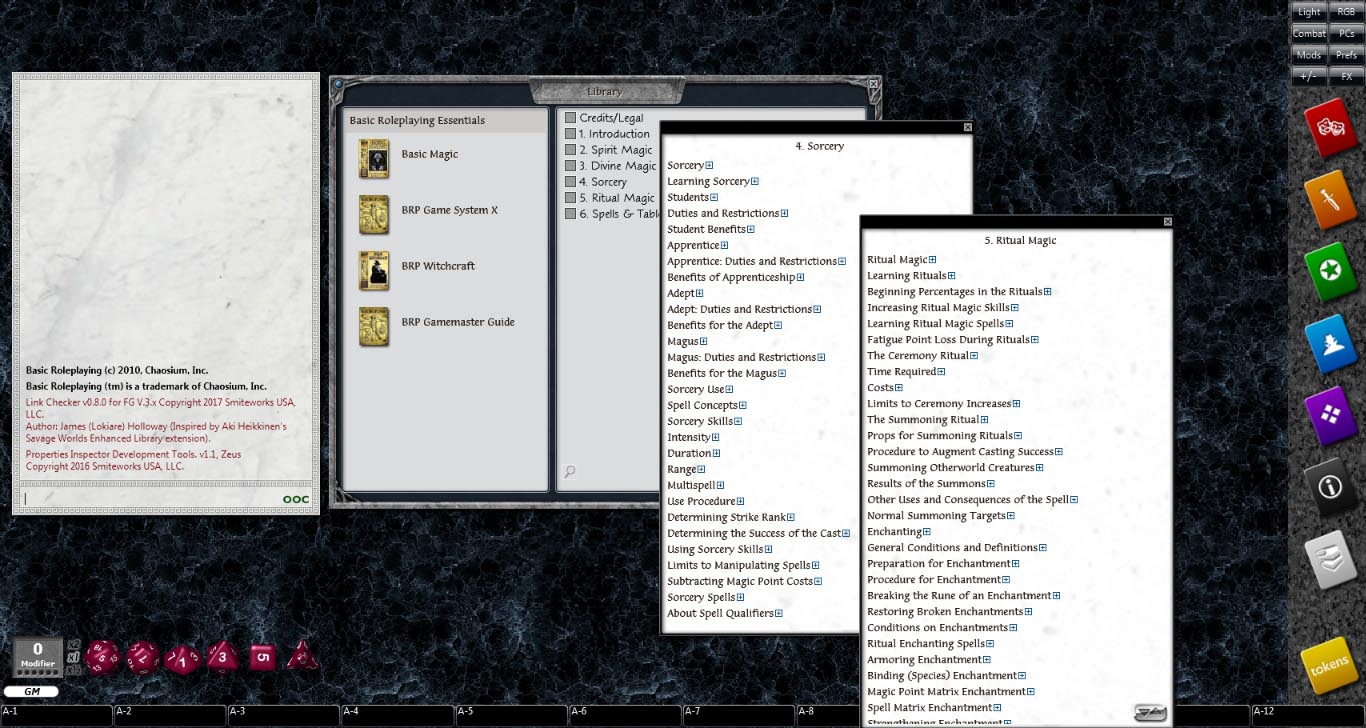Adjust the Modifier dot slider
The height and width of the screenshot is (728, 1366).
pyautogui.click(x=37, y=670)
